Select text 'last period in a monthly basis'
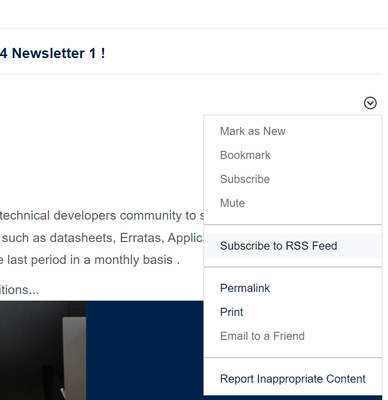Image resolution: width=388 pixels, height=400 pixels. coord(90,260)
